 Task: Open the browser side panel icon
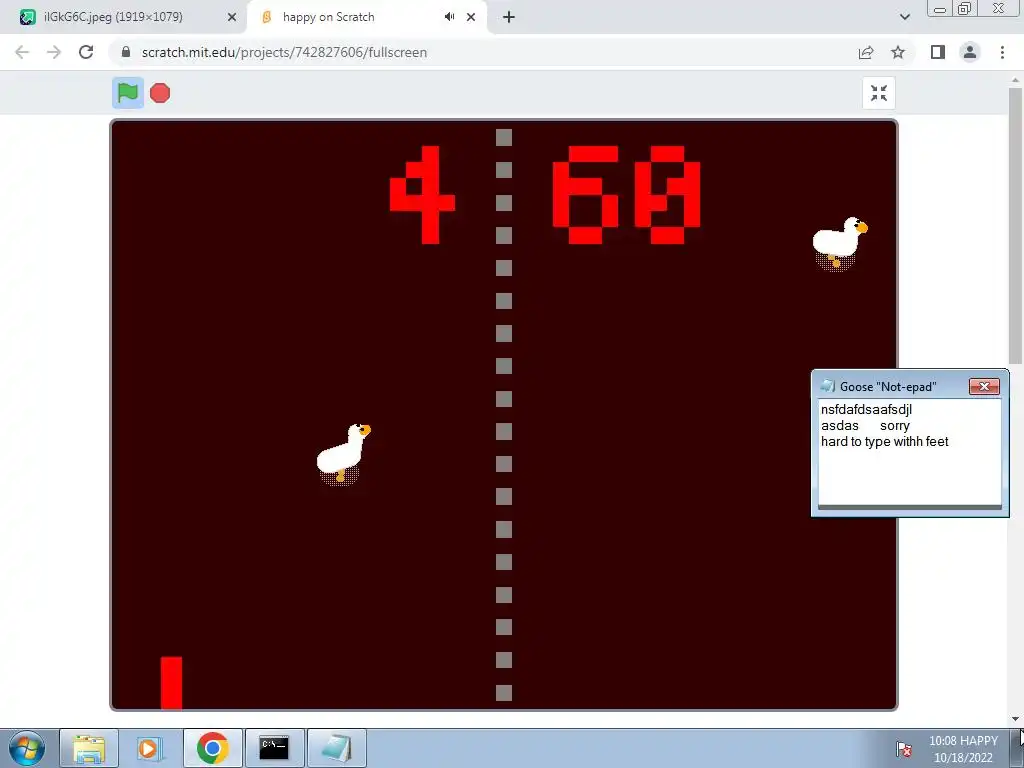point(938,52)
